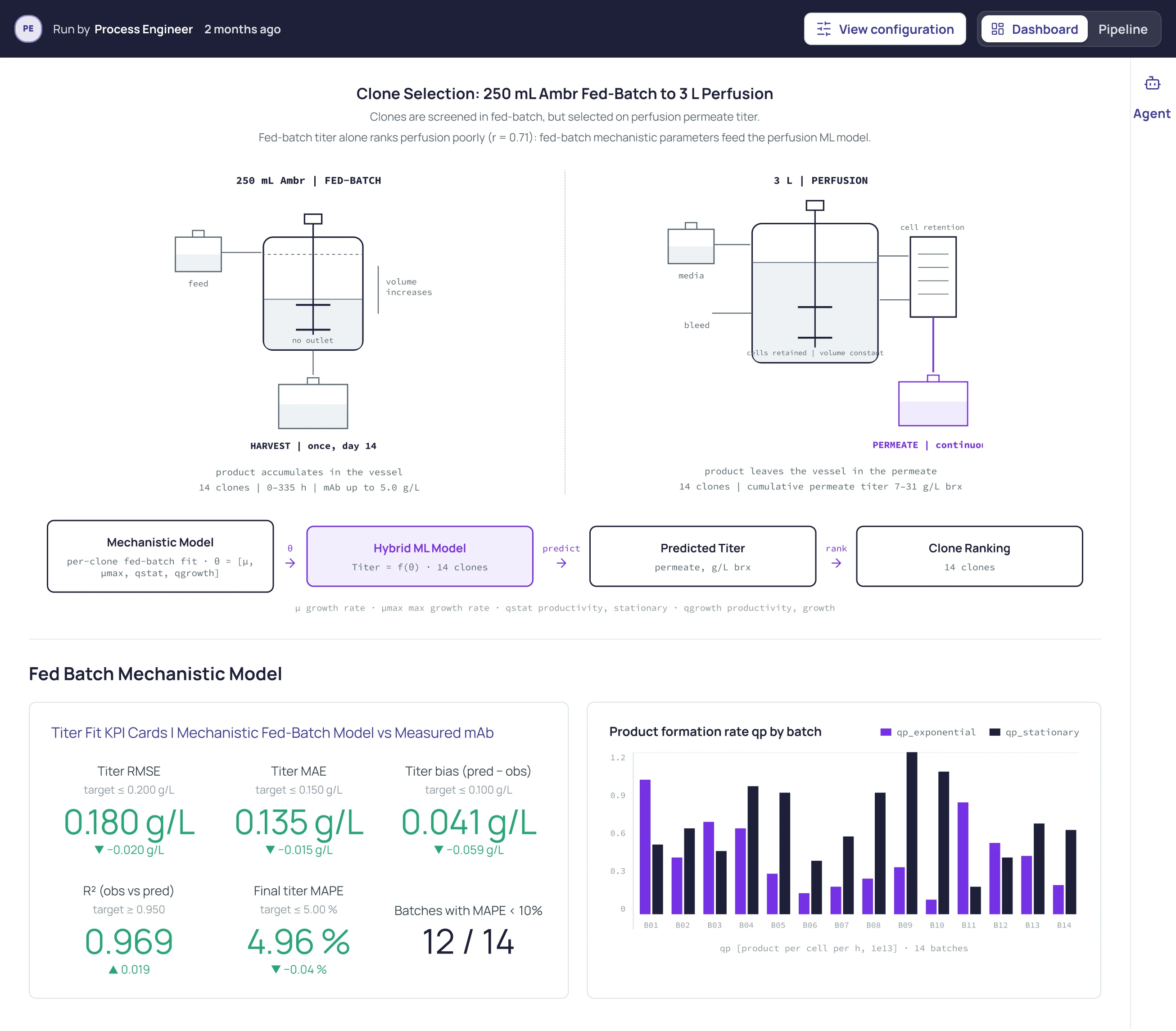
Task: Click the Titer RMSE value 0.180 g/L
Action: [129, 822]
